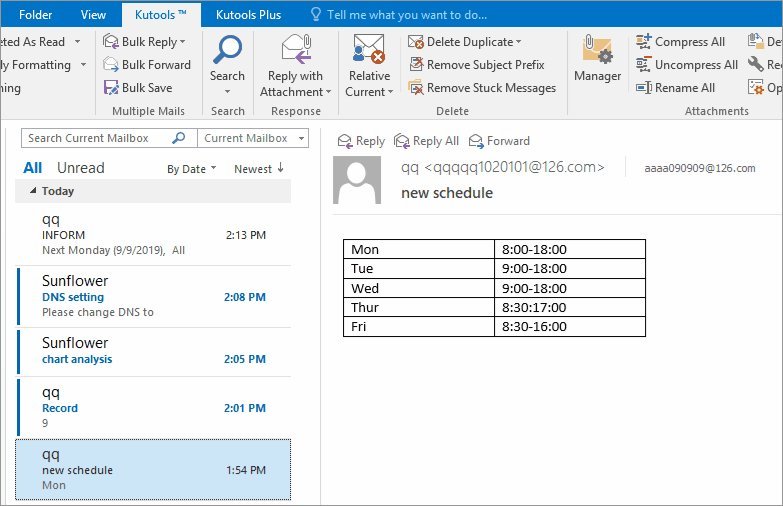The width and height of the screenshot is (783, 506).
Task: Select the Kutools tab
Action: [x=161, y=14]
